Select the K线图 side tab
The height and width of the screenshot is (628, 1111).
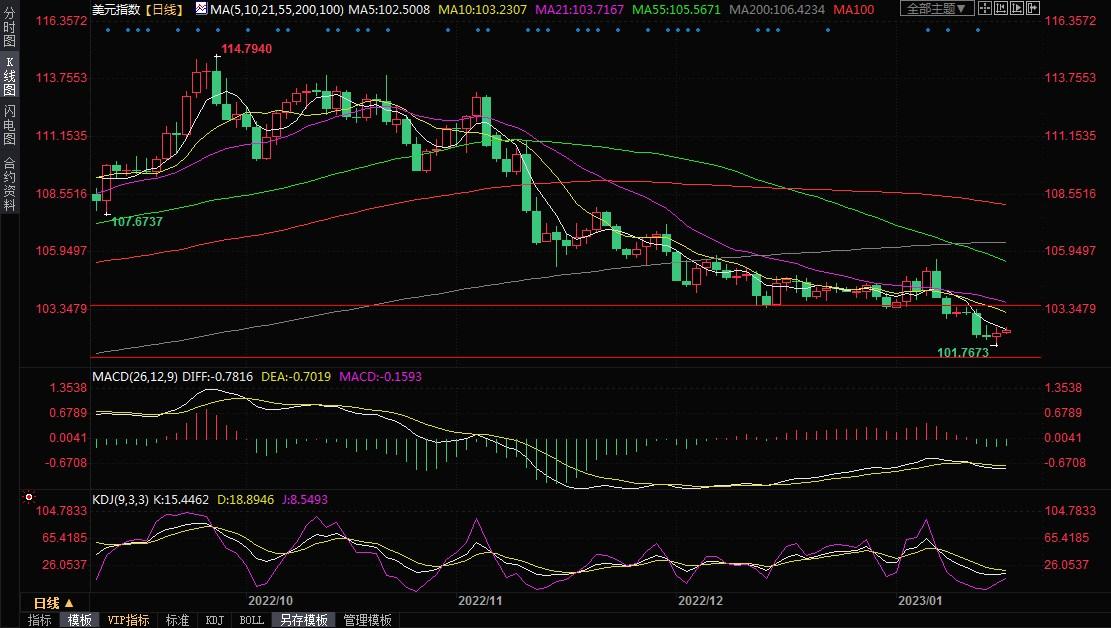tap(10, 79)
